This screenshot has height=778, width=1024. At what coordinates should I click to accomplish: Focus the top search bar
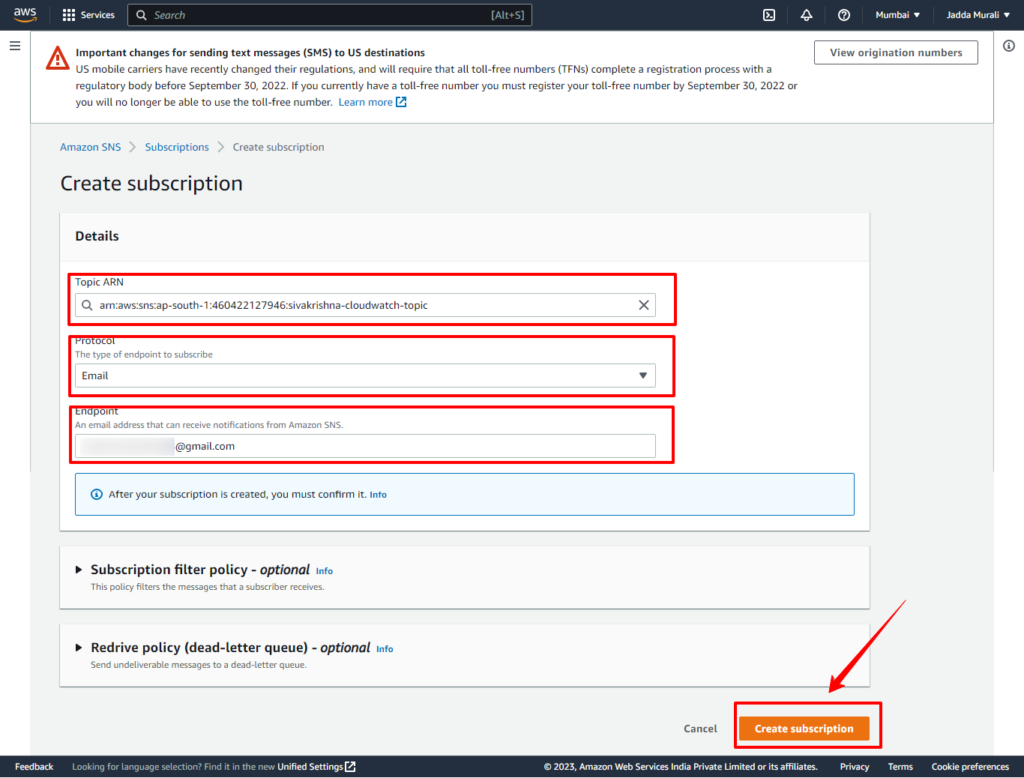point(329,15)
